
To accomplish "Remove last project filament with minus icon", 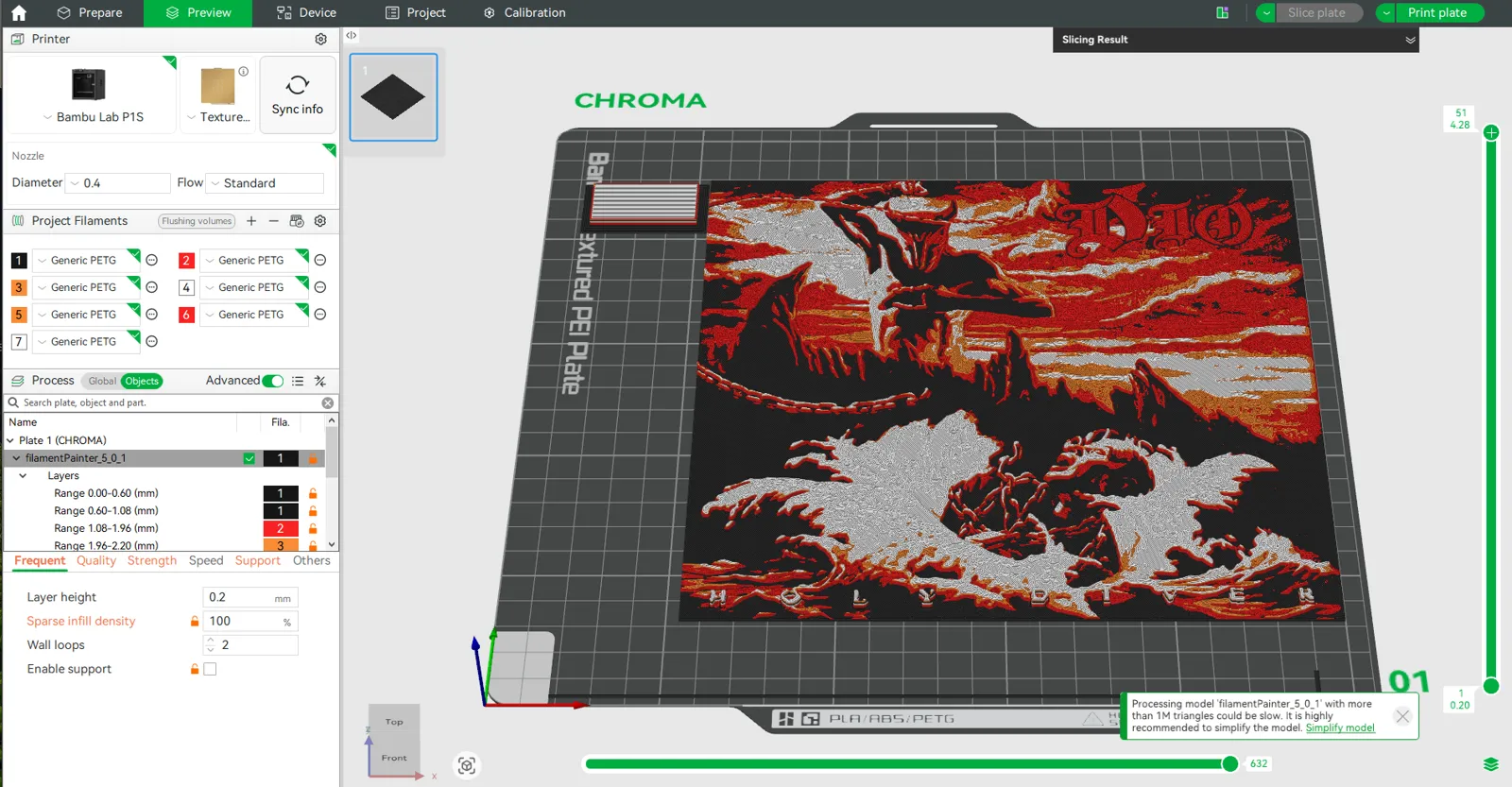I will pos(274,221).
